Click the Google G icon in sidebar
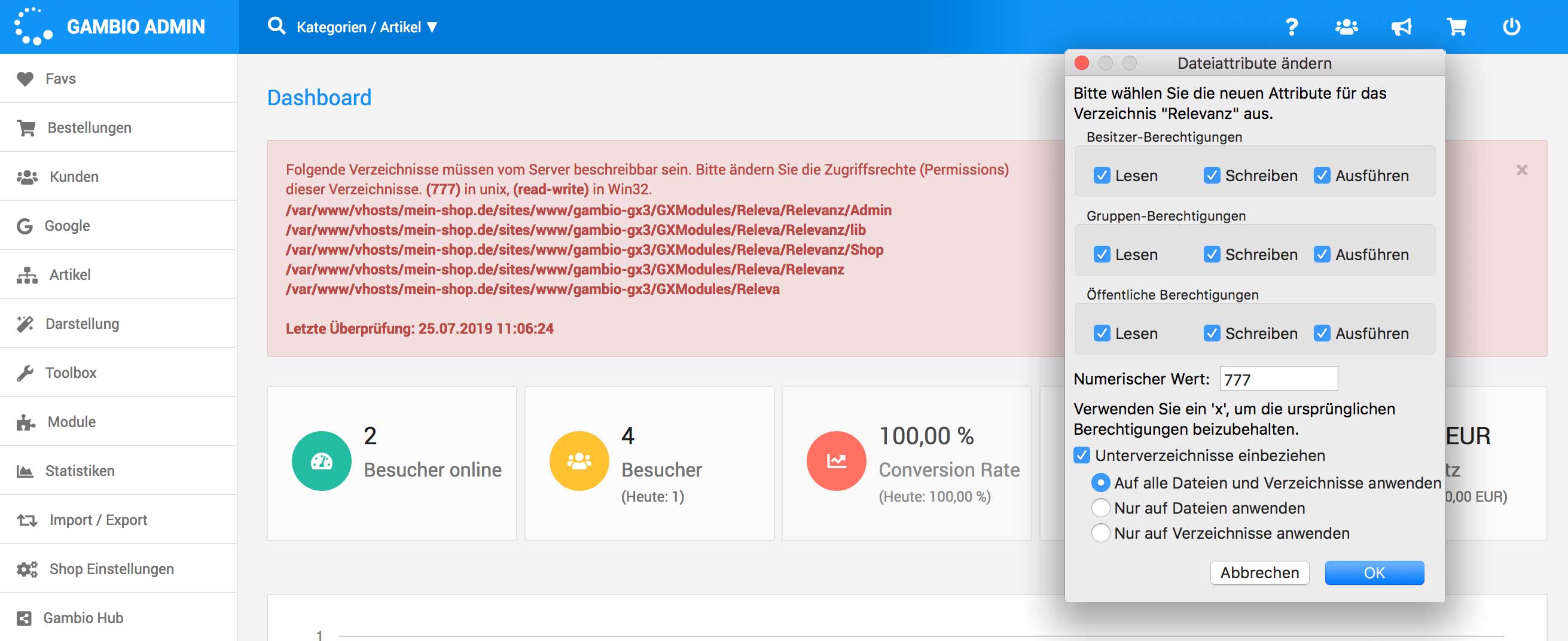The image size is (1568, 641). (25, 226)
